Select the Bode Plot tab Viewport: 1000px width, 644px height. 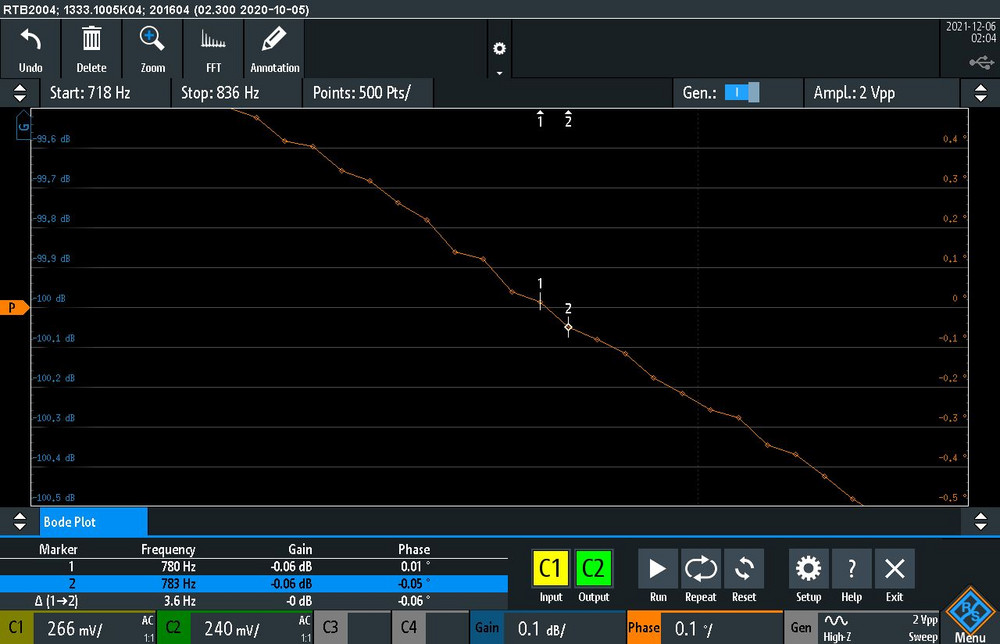tap(93, 522)
